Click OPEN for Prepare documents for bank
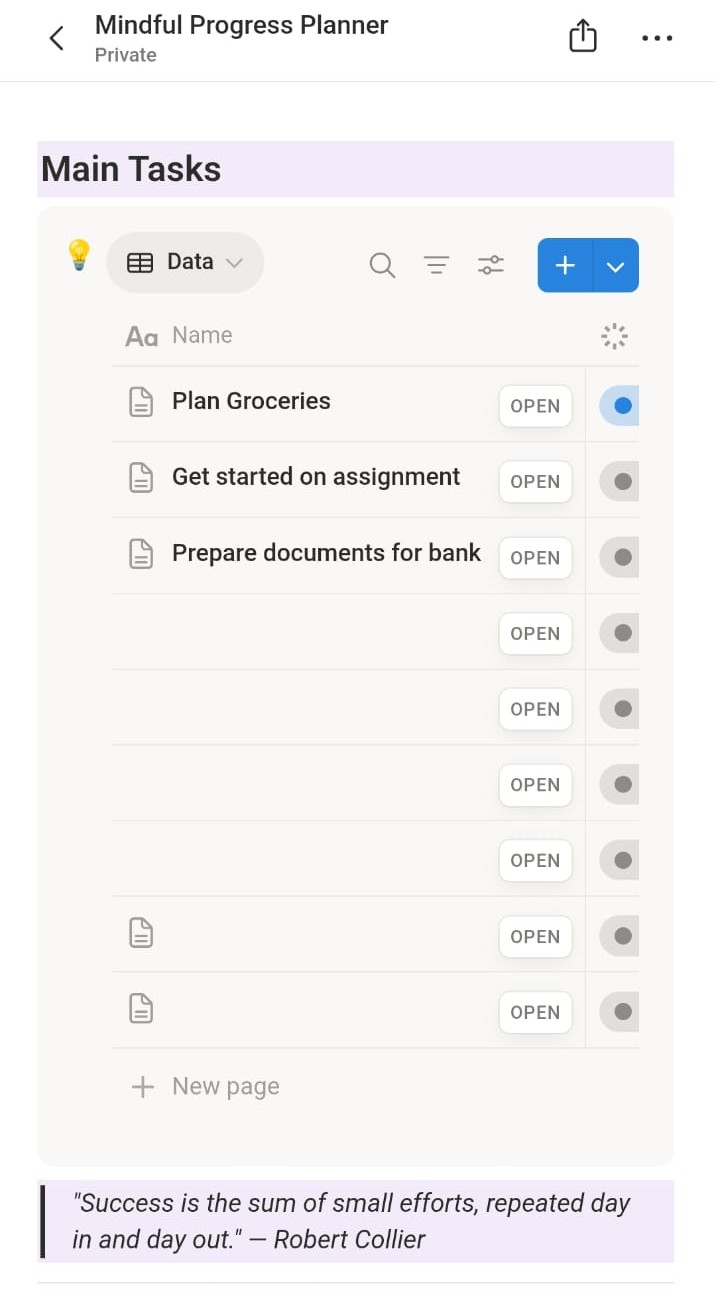Screen dimensions: 716x1315 tap(535, 558)
